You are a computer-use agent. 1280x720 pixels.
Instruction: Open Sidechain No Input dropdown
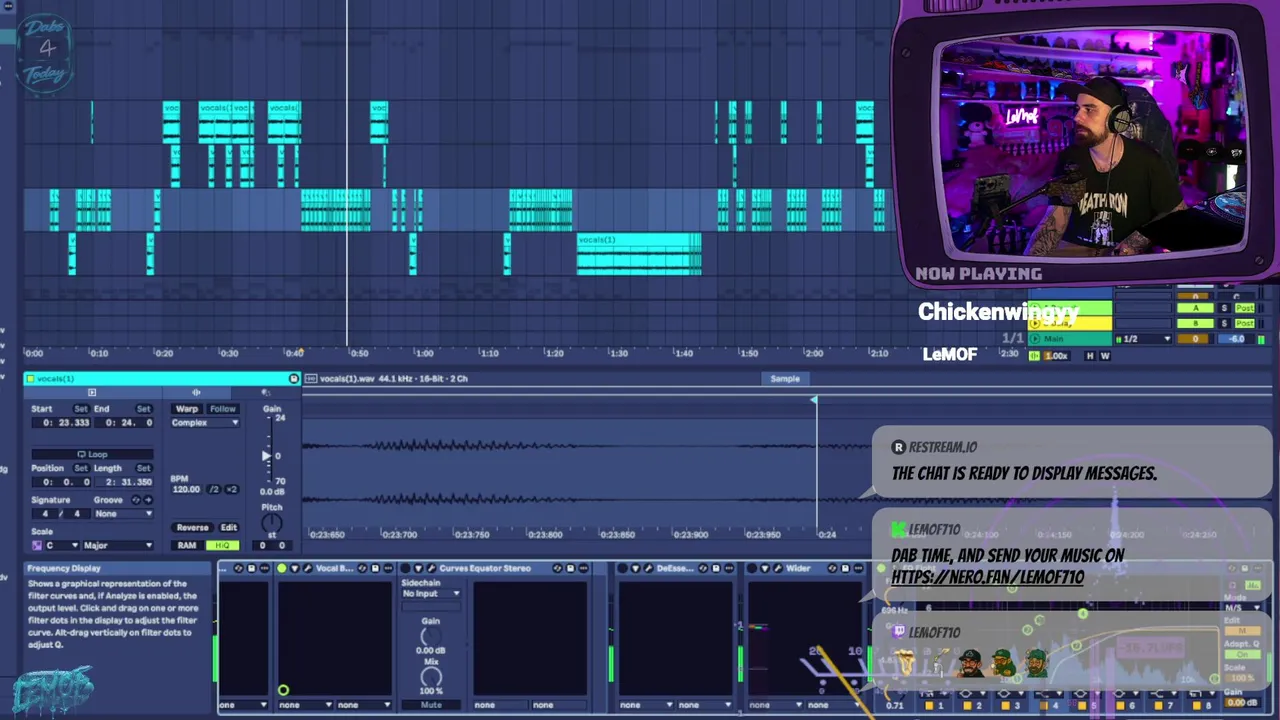430,594
